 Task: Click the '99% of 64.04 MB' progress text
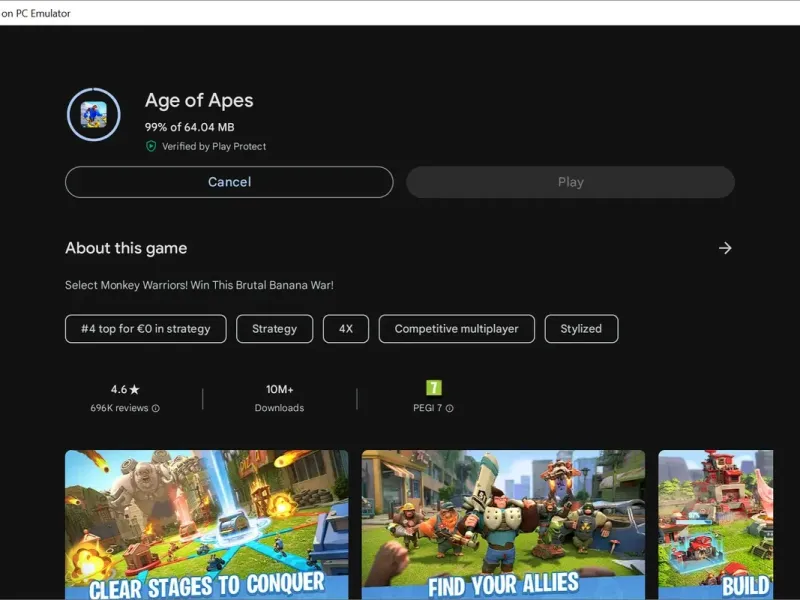189,127
